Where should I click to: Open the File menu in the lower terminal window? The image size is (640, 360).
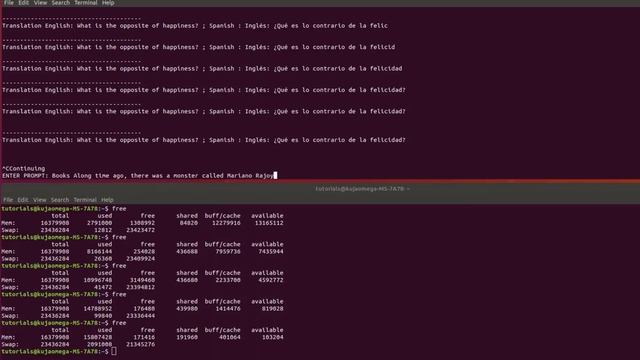[x=8, y=200]
